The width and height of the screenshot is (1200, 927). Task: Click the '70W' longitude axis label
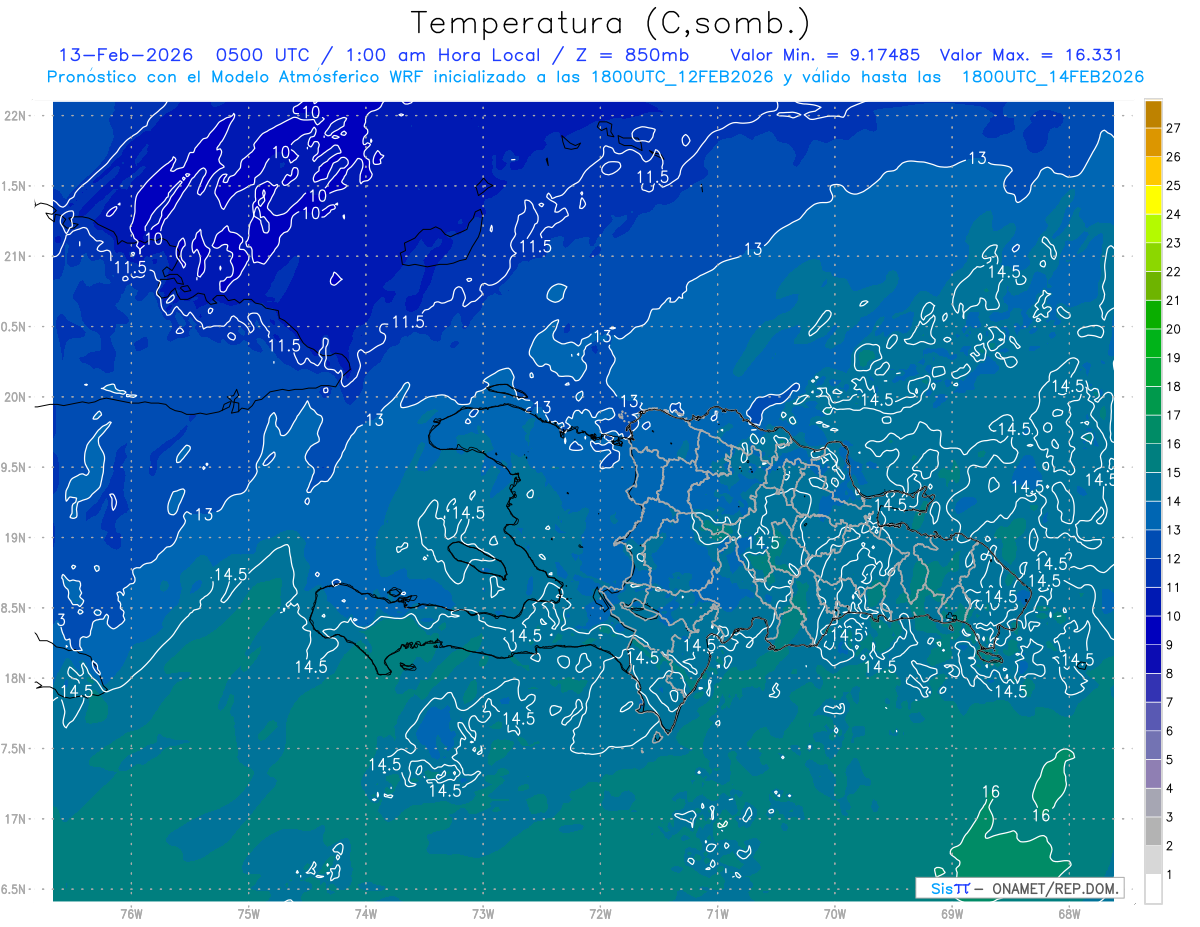834,914
